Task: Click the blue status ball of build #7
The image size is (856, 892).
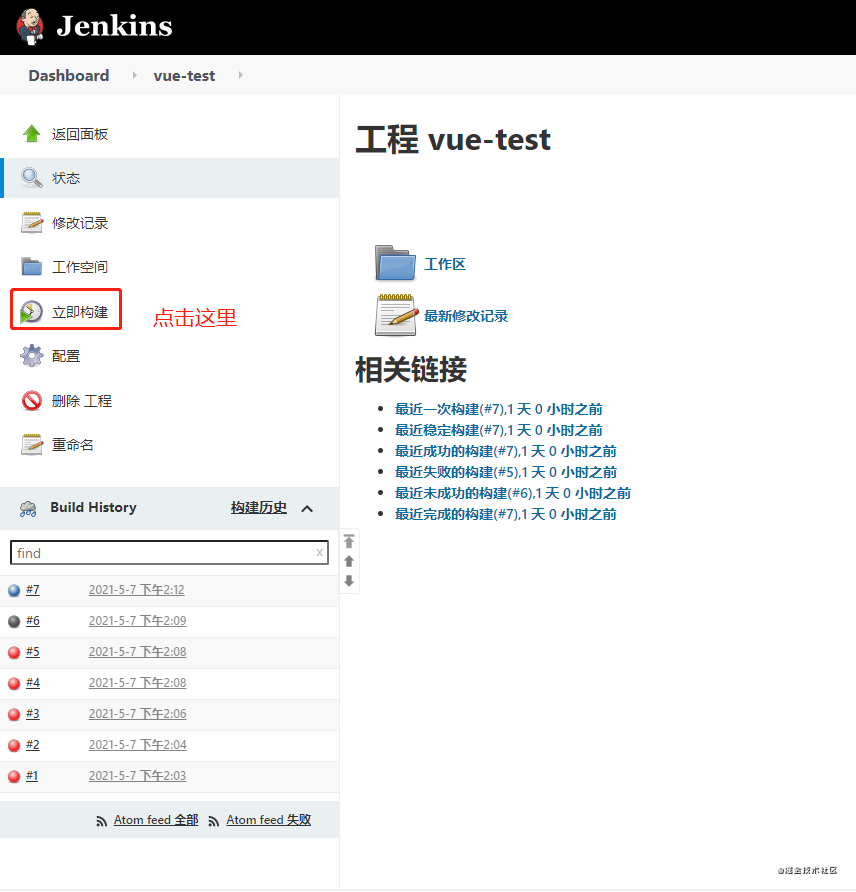Action: click(x=14, y=590)
